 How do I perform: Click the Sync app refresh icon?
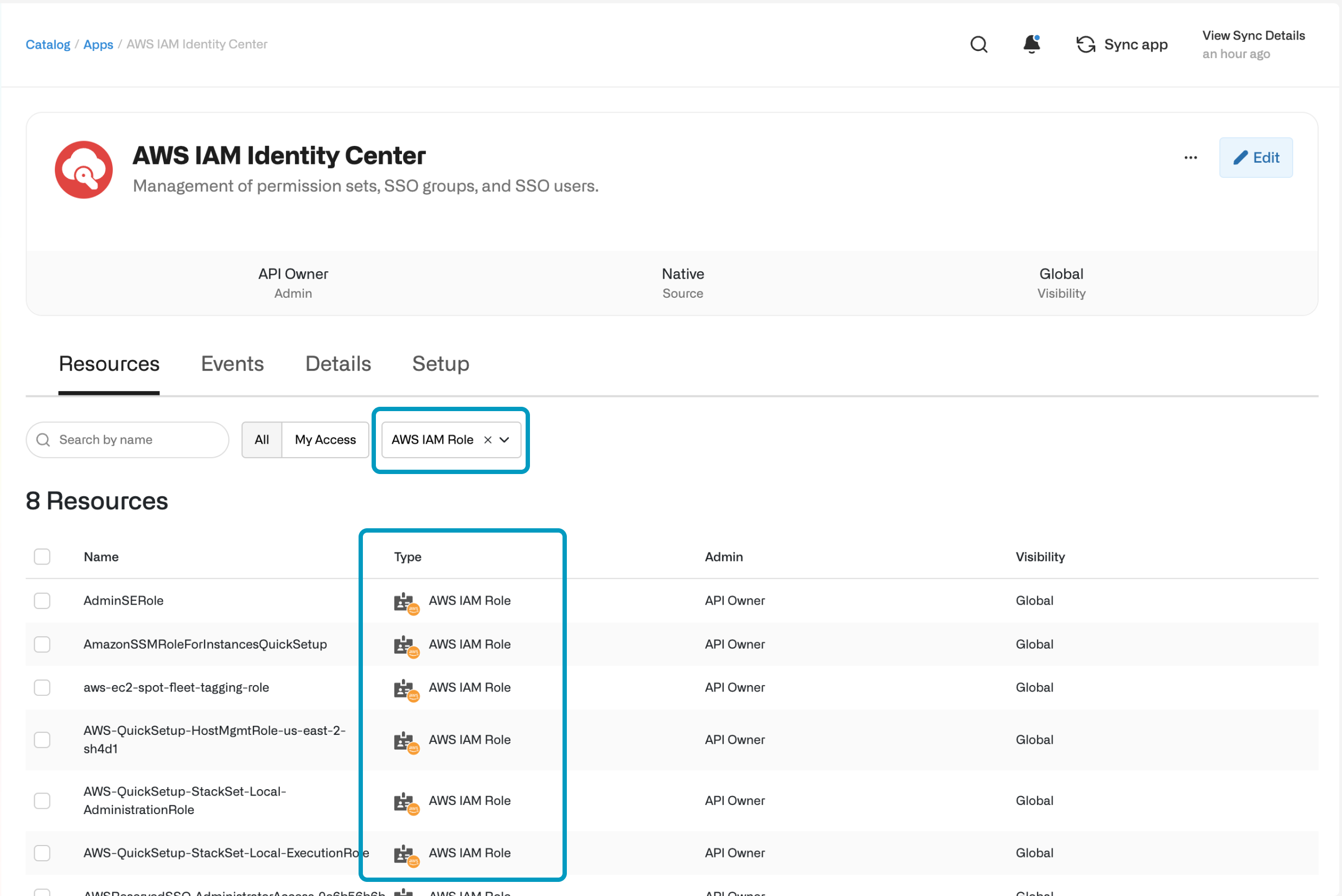coord(1085,44)
